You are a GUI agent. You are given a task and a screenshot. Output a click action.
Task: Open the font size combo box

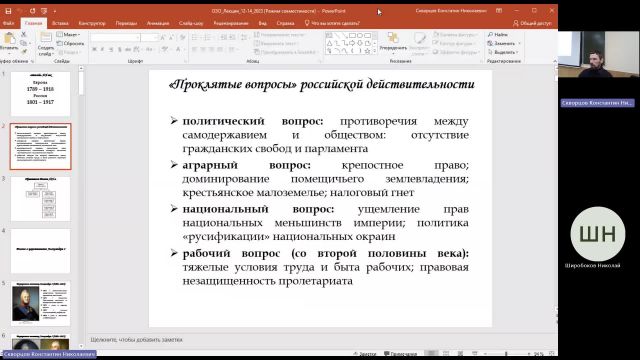point(150,38)
